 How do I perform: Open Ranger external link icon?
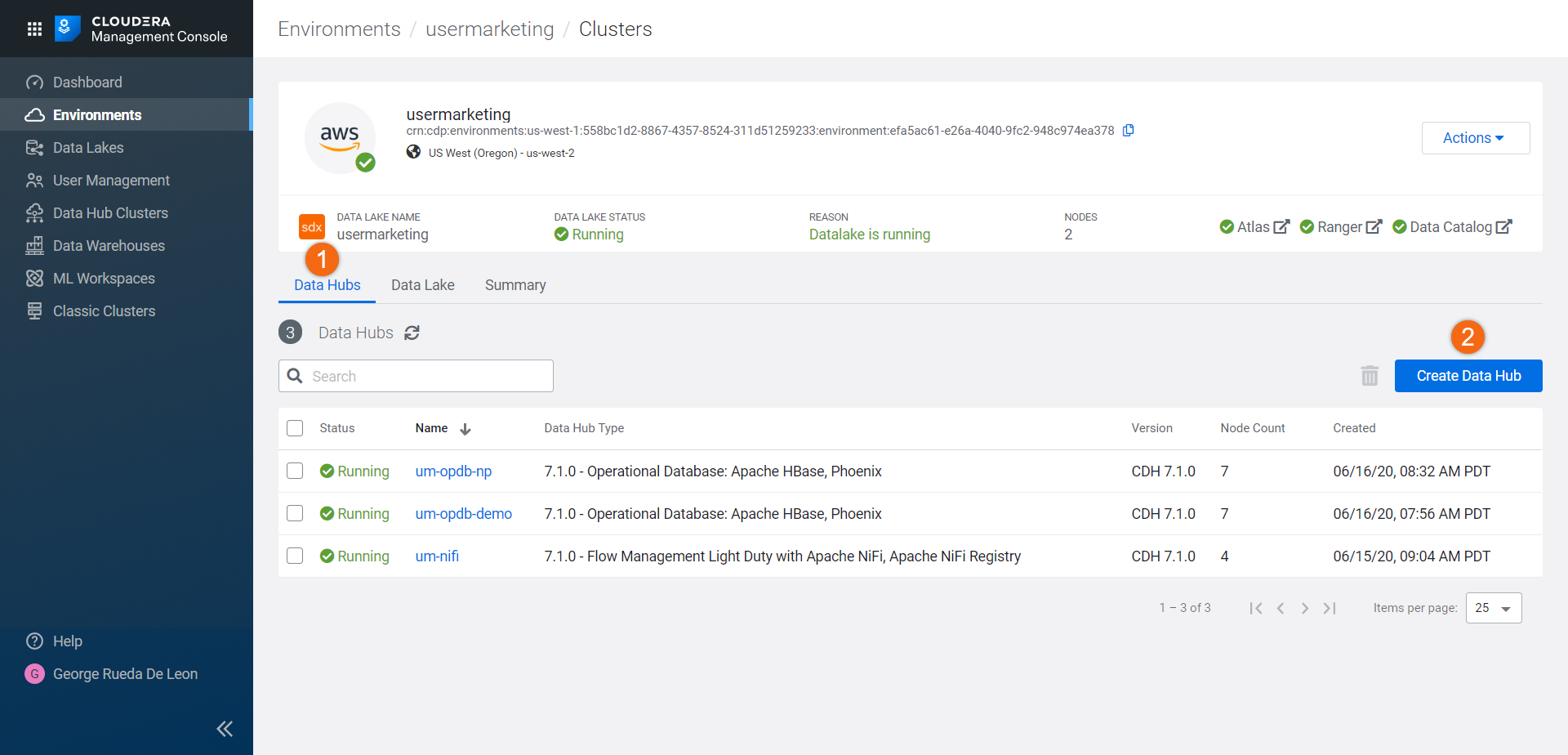1374,227
